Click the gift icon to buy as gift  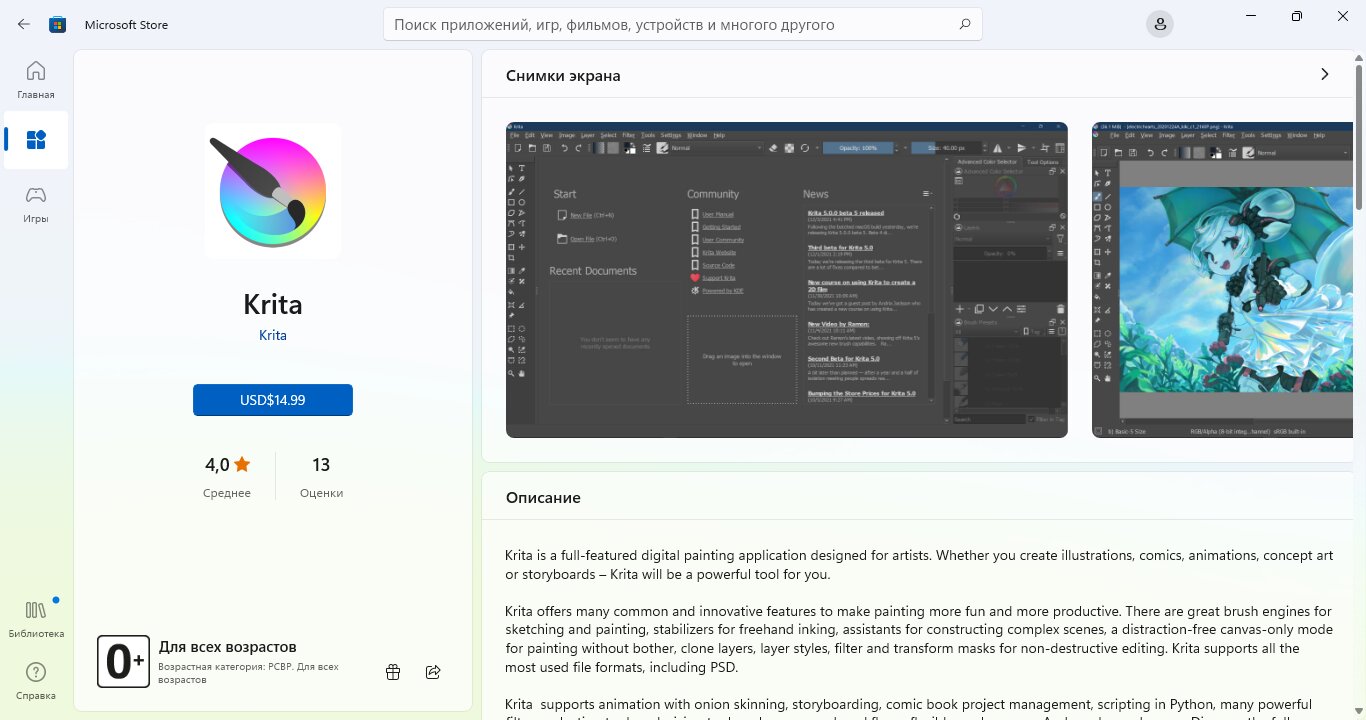tap(393, 672)
